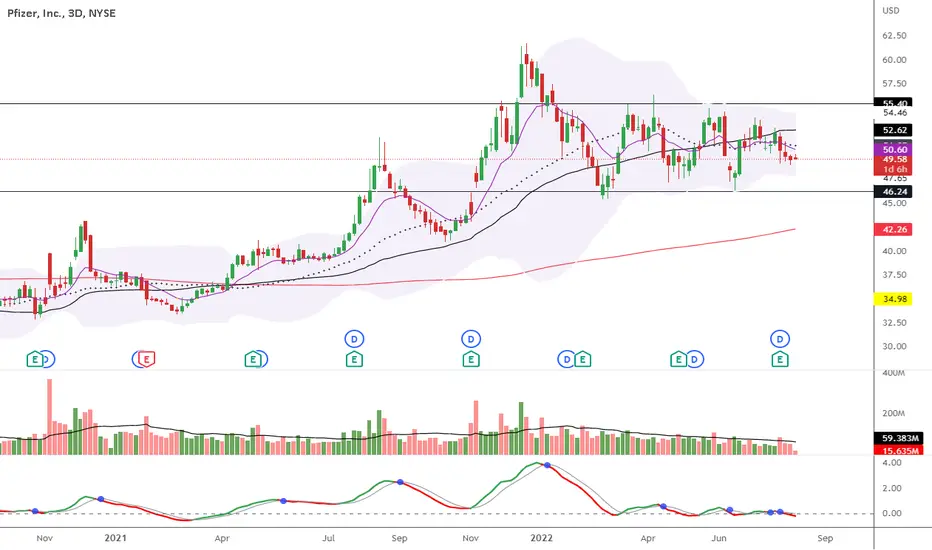Screen dimensions: 932x550
Task: Open the dividend marker just after 2022 label
Action: pyautogui.click(x=566, y=359)
